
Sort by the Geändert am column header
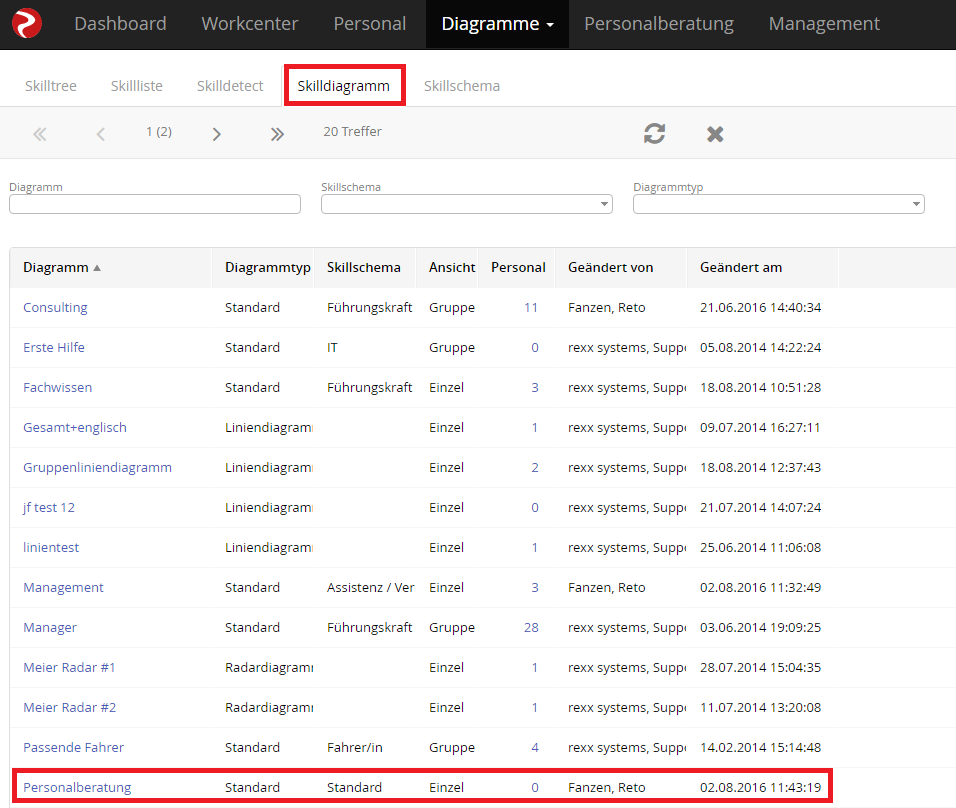pos(741,267)
